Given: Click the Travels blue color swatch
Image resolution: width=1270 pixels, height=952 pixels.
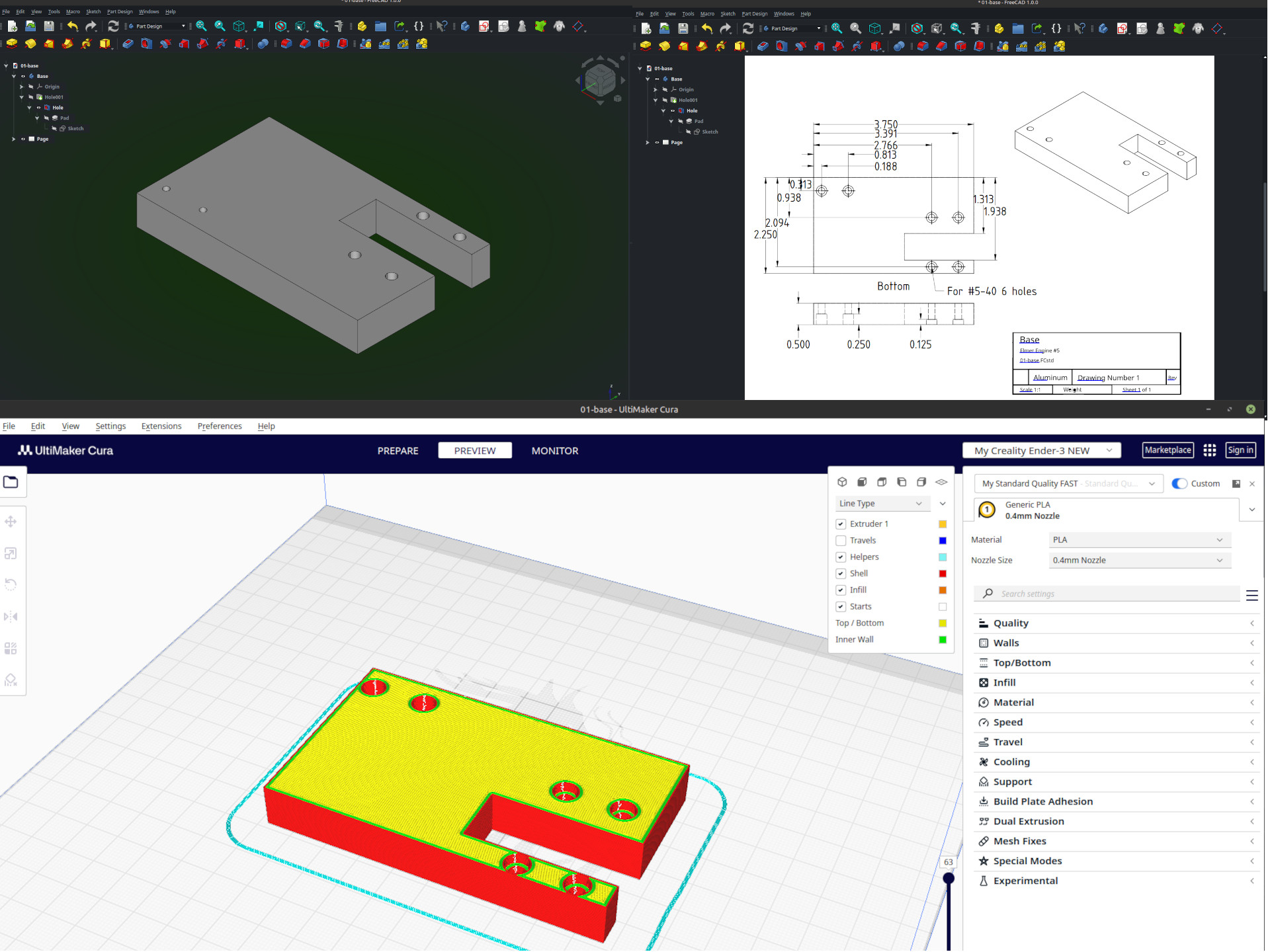Looking at the screenshot, I should [x=943, y=541].
